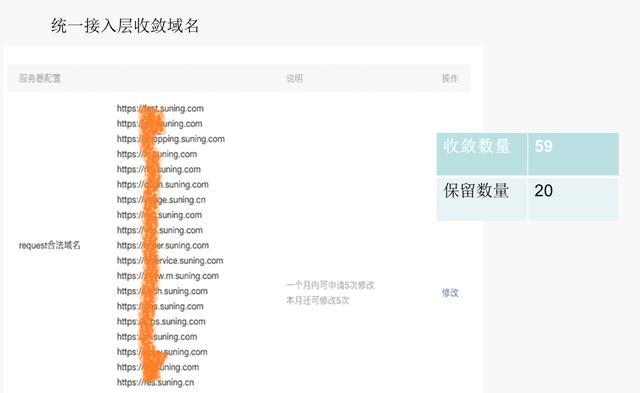Click the 操作 column header
Screen dimensions: 640x393
coord(450,78)
